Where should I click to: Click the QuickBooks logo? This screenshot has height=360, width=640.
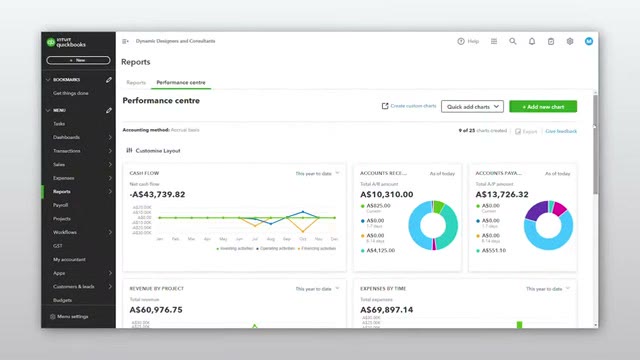coord(66,42)
